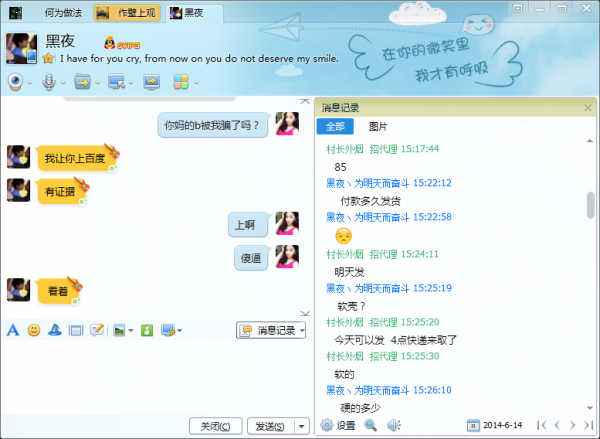Expand the apps grid dropdown arrow
The width and height of the screenshot is (600, 439).
196,82
